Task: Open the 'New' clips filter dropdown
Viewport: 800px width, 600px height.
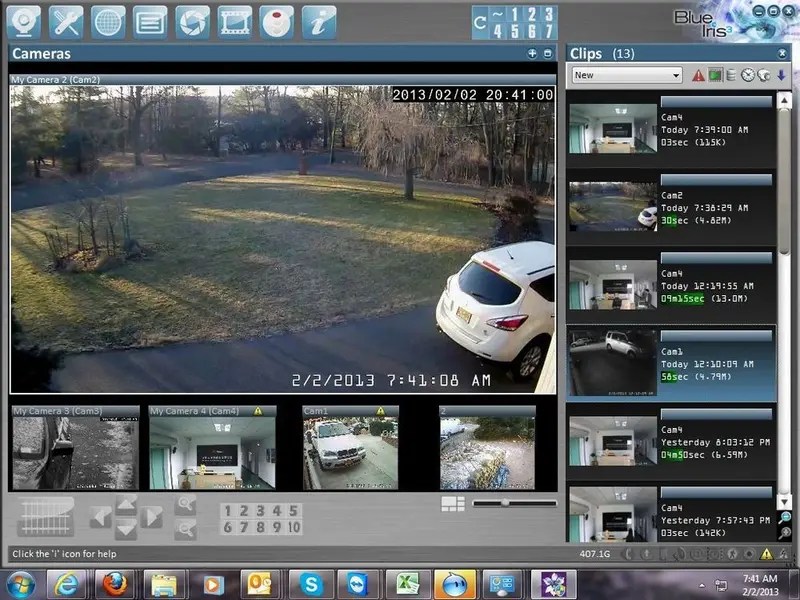Action: tap(627, 76)
